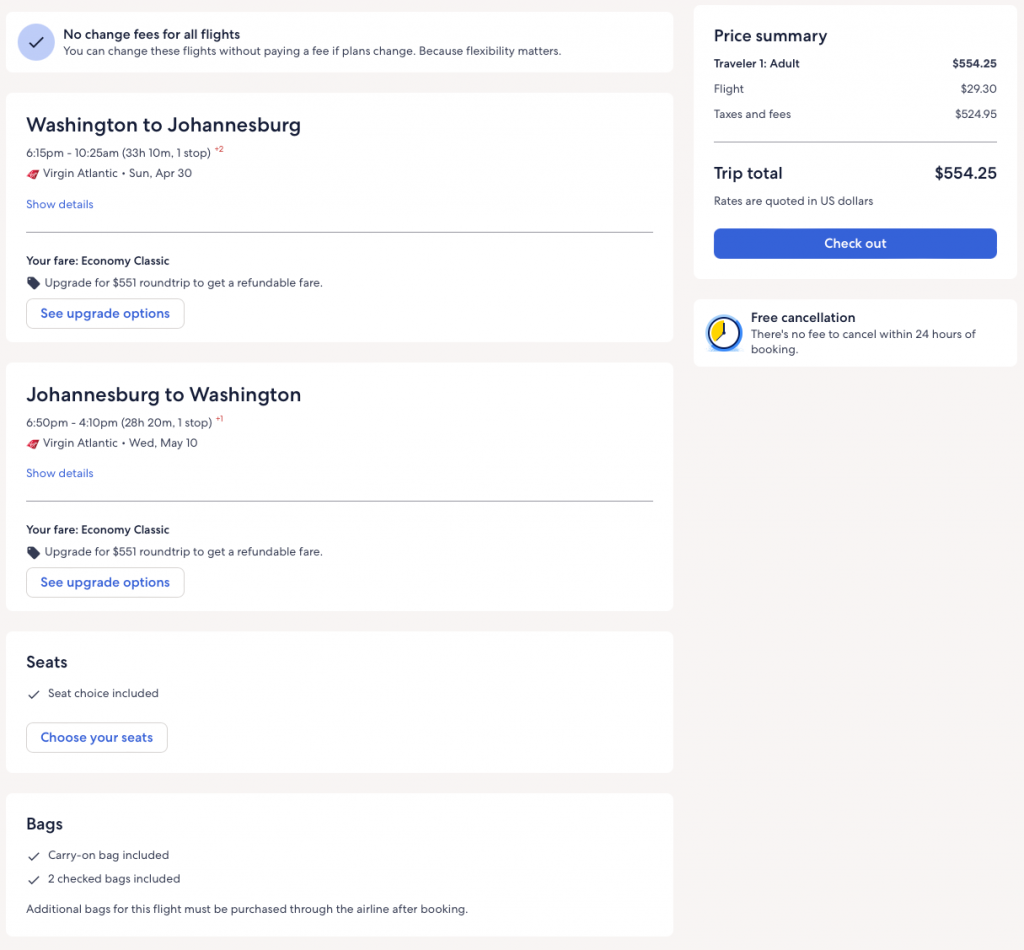This screenshot has width=1024, height=950.
Task: Click the checkmark beside Carry-on bag included
Action: click(34, 856)
